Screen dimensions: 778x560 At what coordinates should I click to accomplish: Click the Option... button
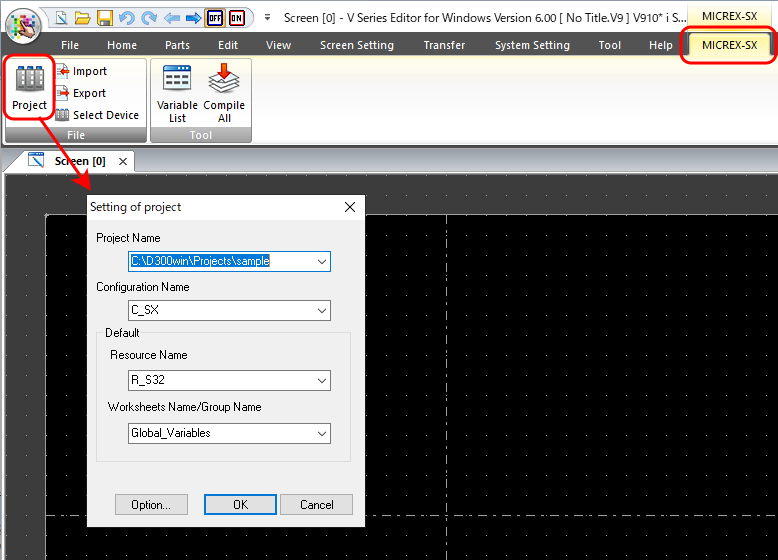point(151,505)
